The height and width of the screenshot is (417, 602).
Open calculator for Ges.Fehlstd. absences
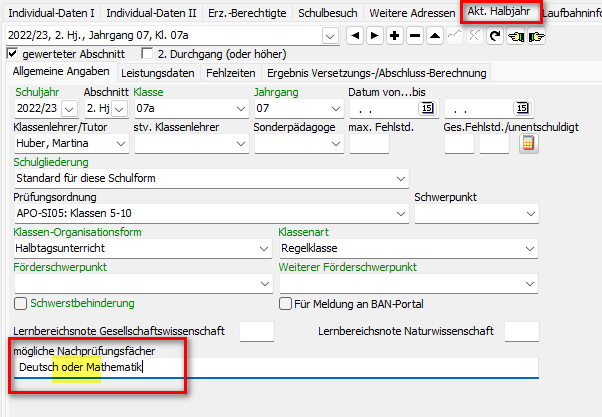point(529,144)
